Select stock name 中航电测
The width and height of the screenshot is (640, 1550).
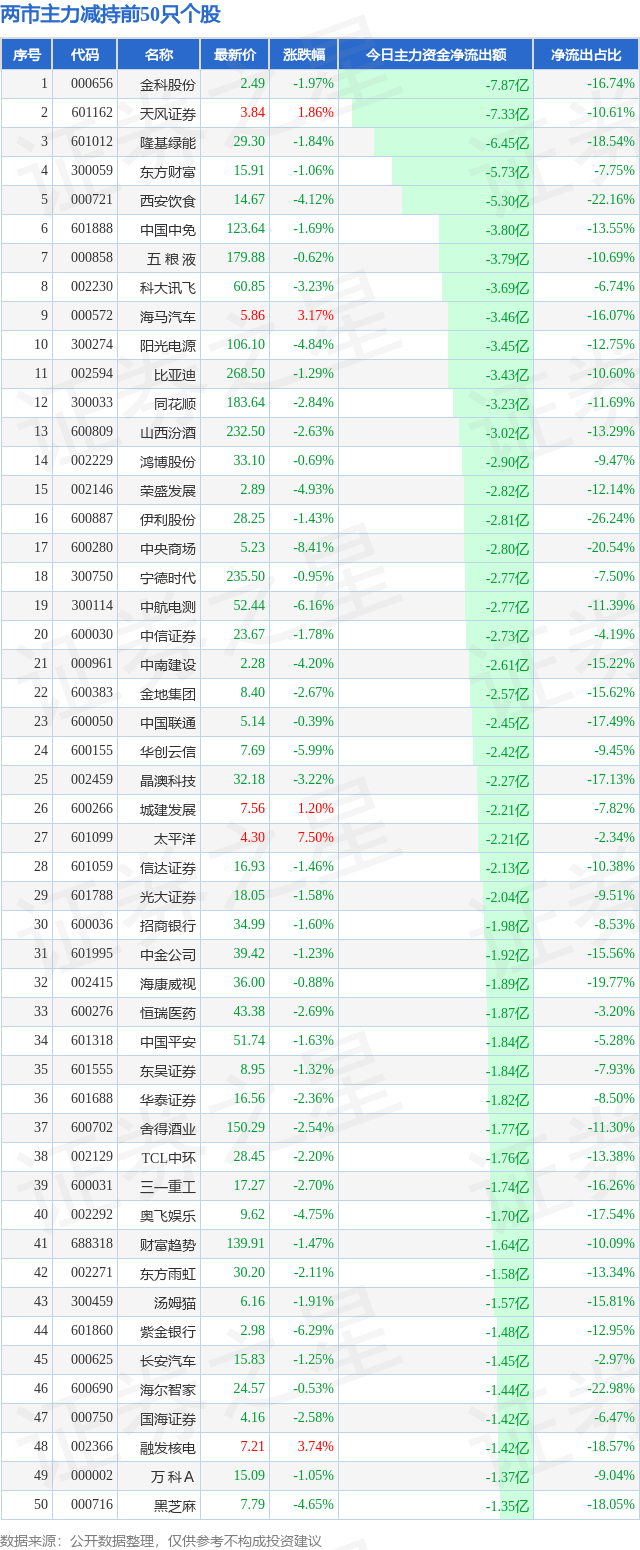tap(168, 607)
